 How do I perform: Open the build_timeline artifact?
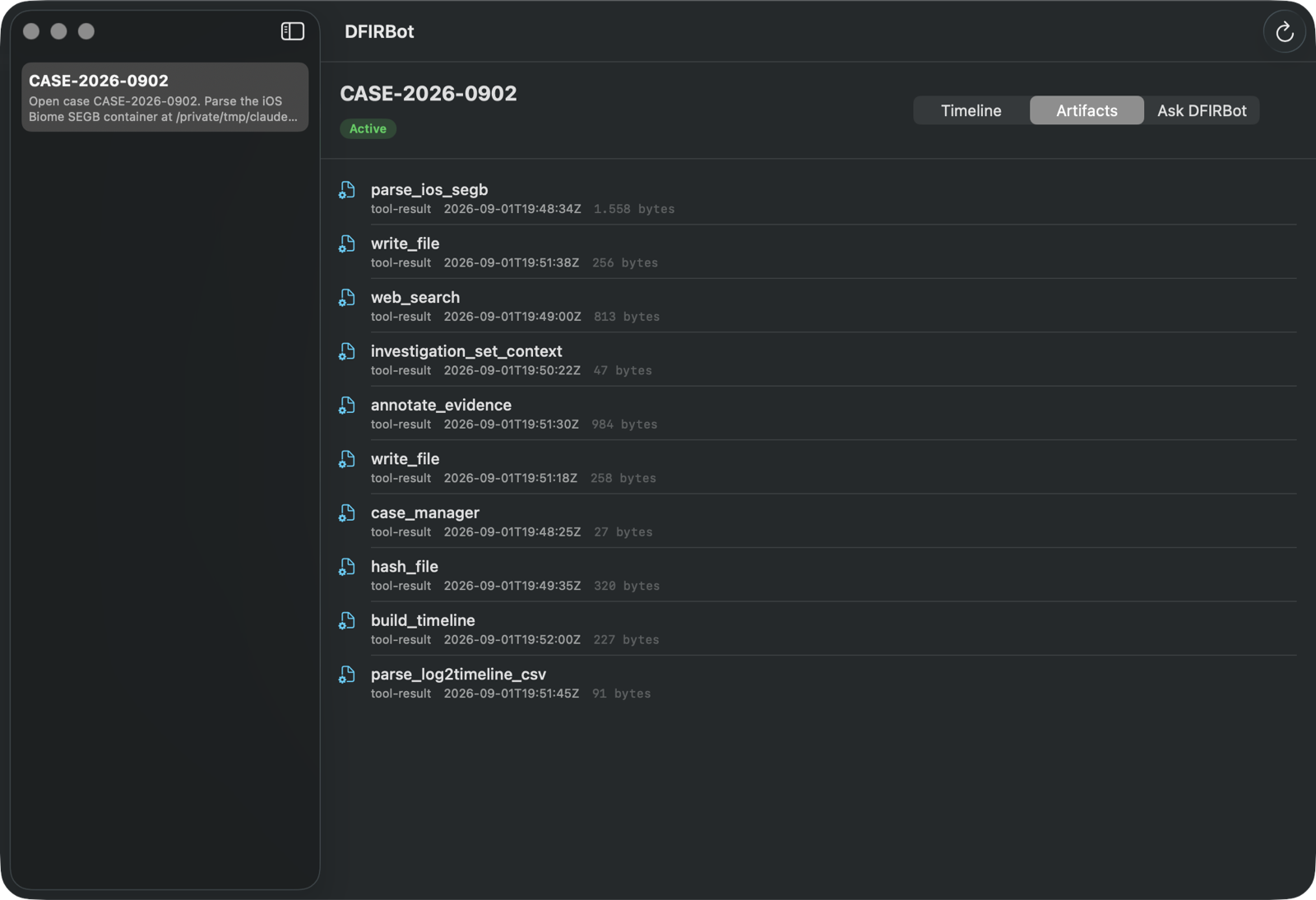817,629
